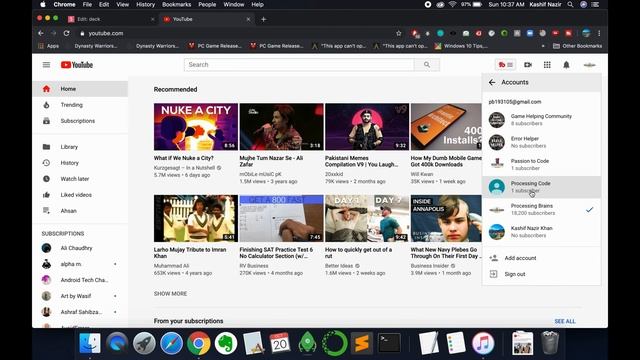Open Finder from the Dock
This screenshot has width=640, height=360.
tap(89, 343)
